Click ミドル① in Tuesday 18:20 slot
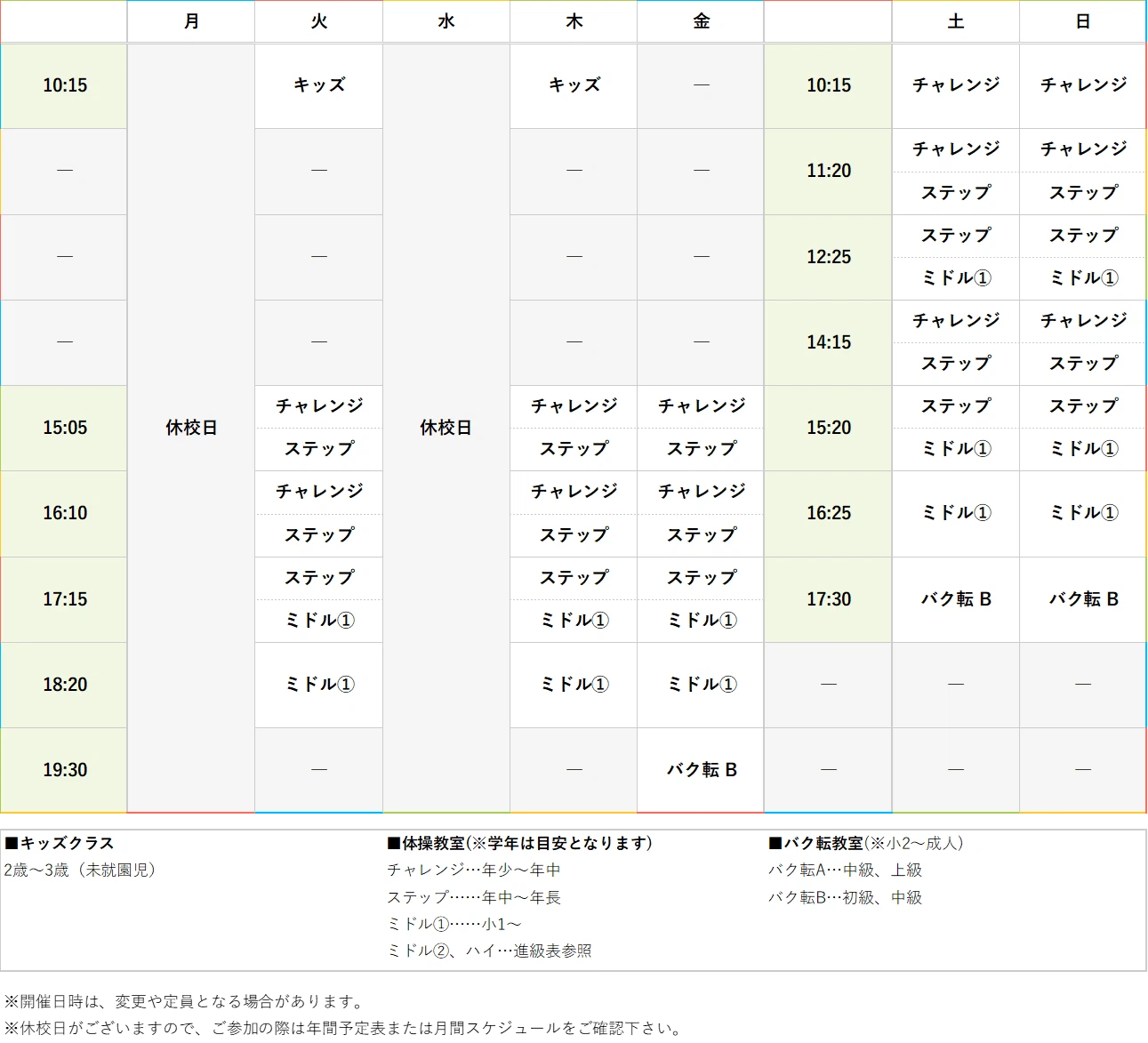 317,685
